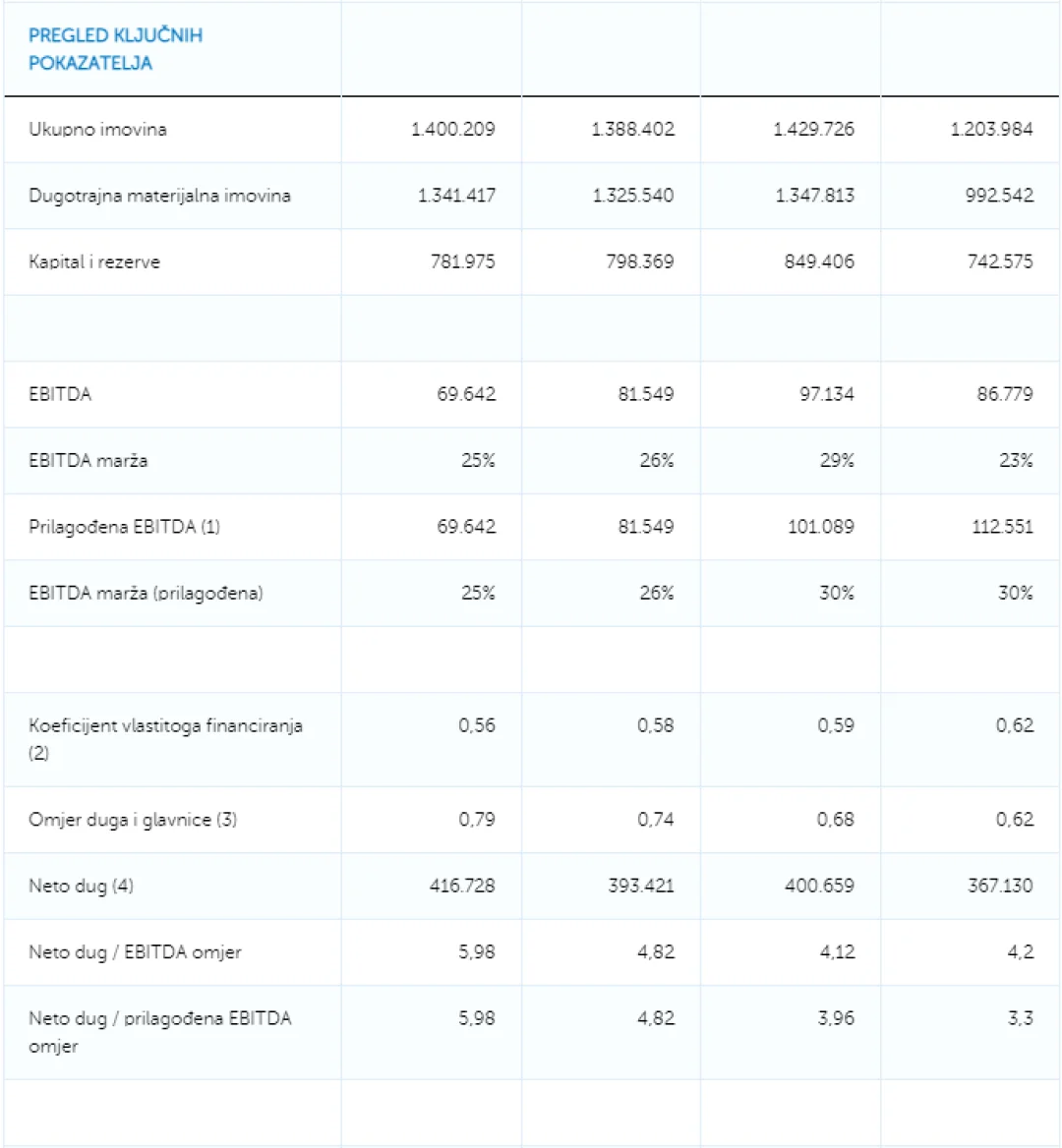The width and height of the screenshot is (1062, 1148).
Task: Click the Neto dug (4) label
Action: [81, 886]
